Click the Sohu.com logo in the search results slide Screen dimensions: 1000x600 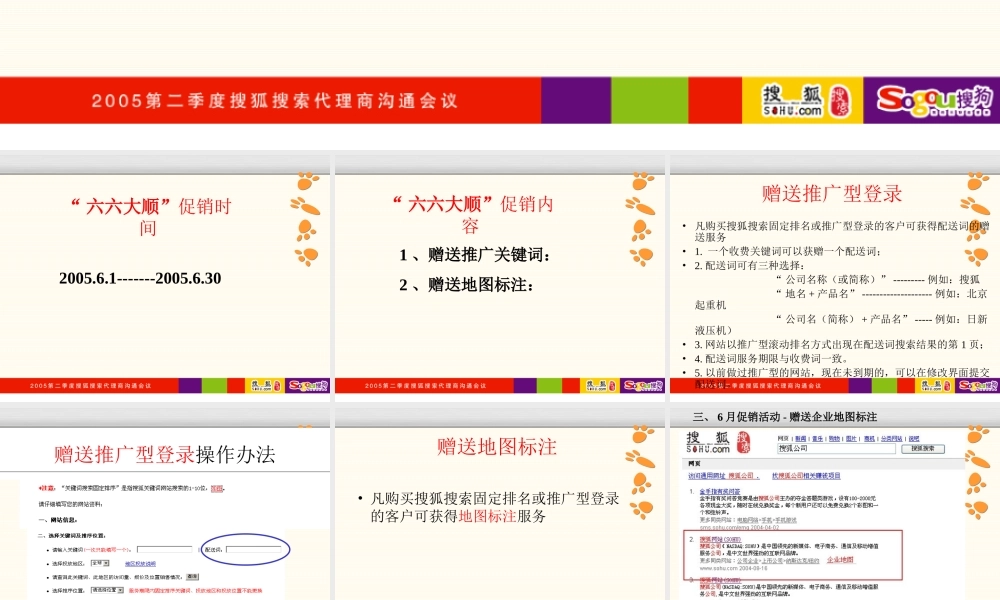coord(718,442)
